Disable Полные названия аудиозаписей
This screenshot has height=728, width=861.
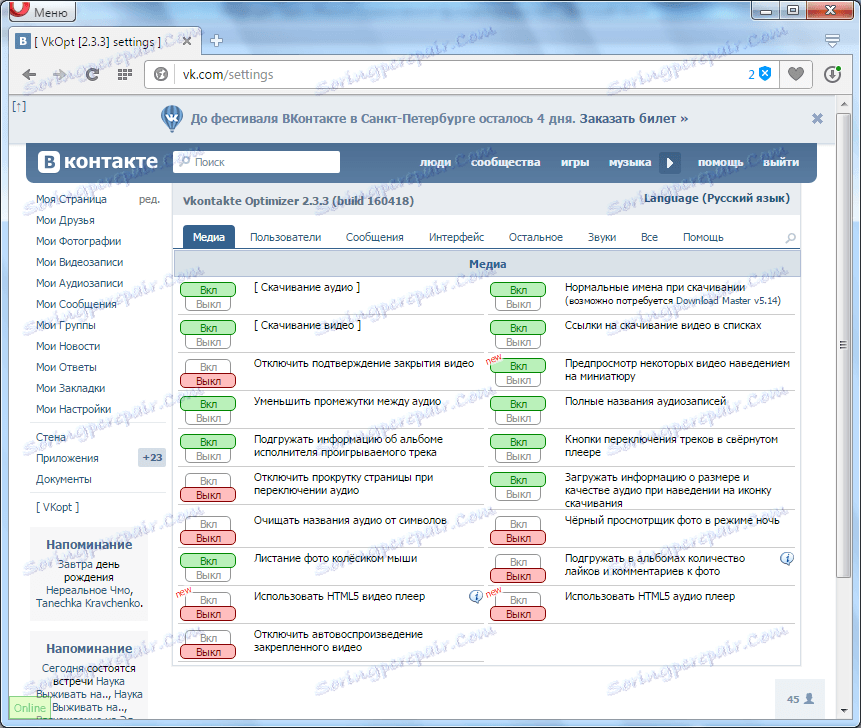(518, 418)
